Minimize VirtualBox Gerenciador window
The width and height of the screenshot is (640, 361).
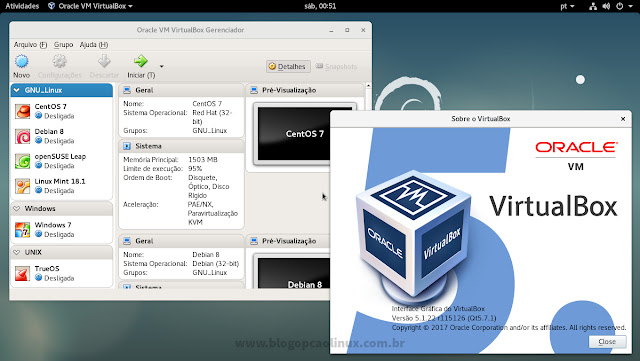pyautogui.click(x=331, y=31)
